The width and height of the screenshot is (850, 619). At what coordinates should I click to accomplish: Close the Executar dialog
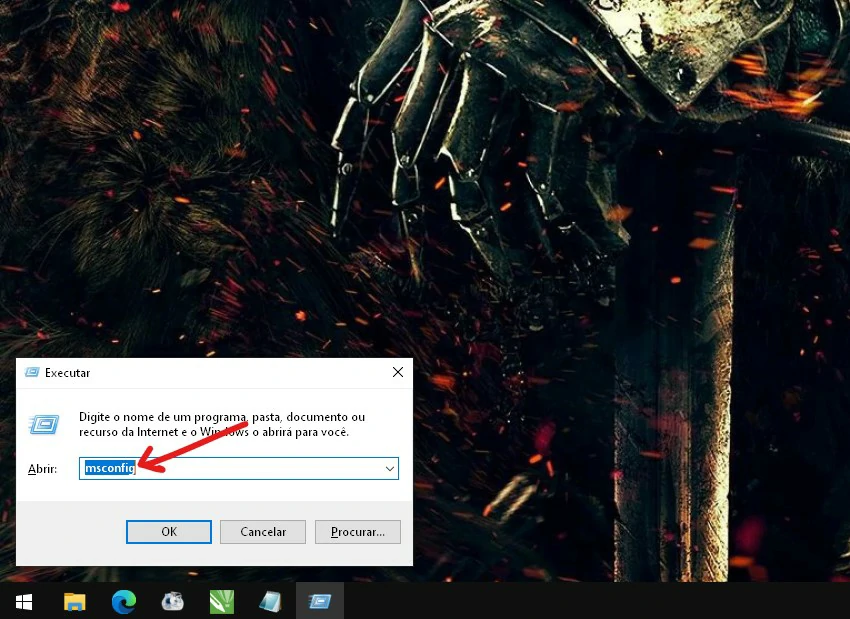[398, 372]
